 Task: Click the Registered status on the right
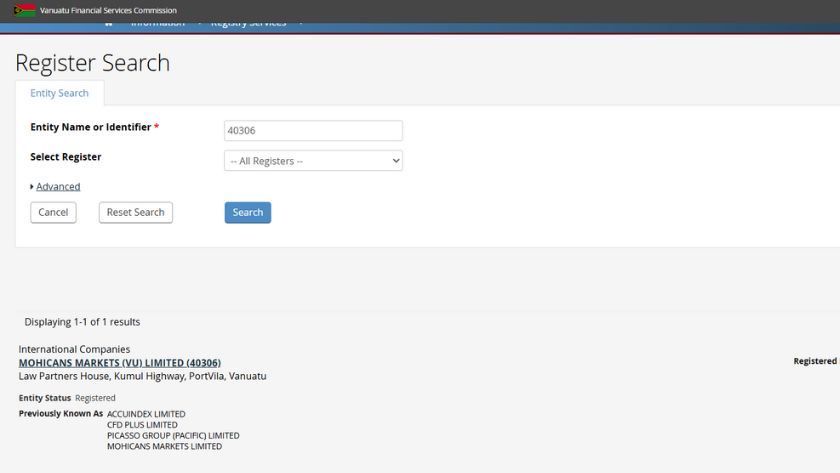[x=814, y=361]
